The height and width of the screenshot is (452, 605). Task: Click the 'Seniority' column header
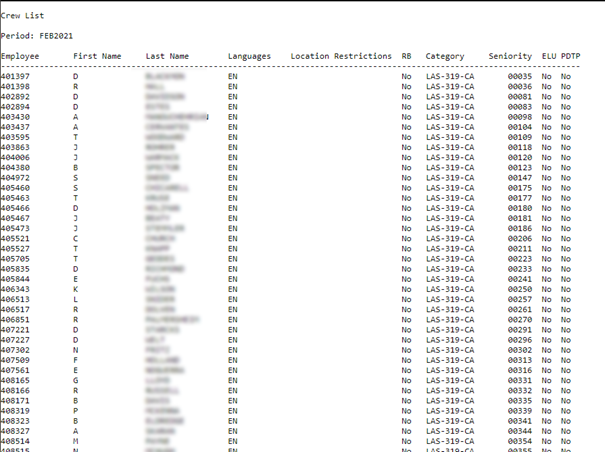[x=510, y=56]
